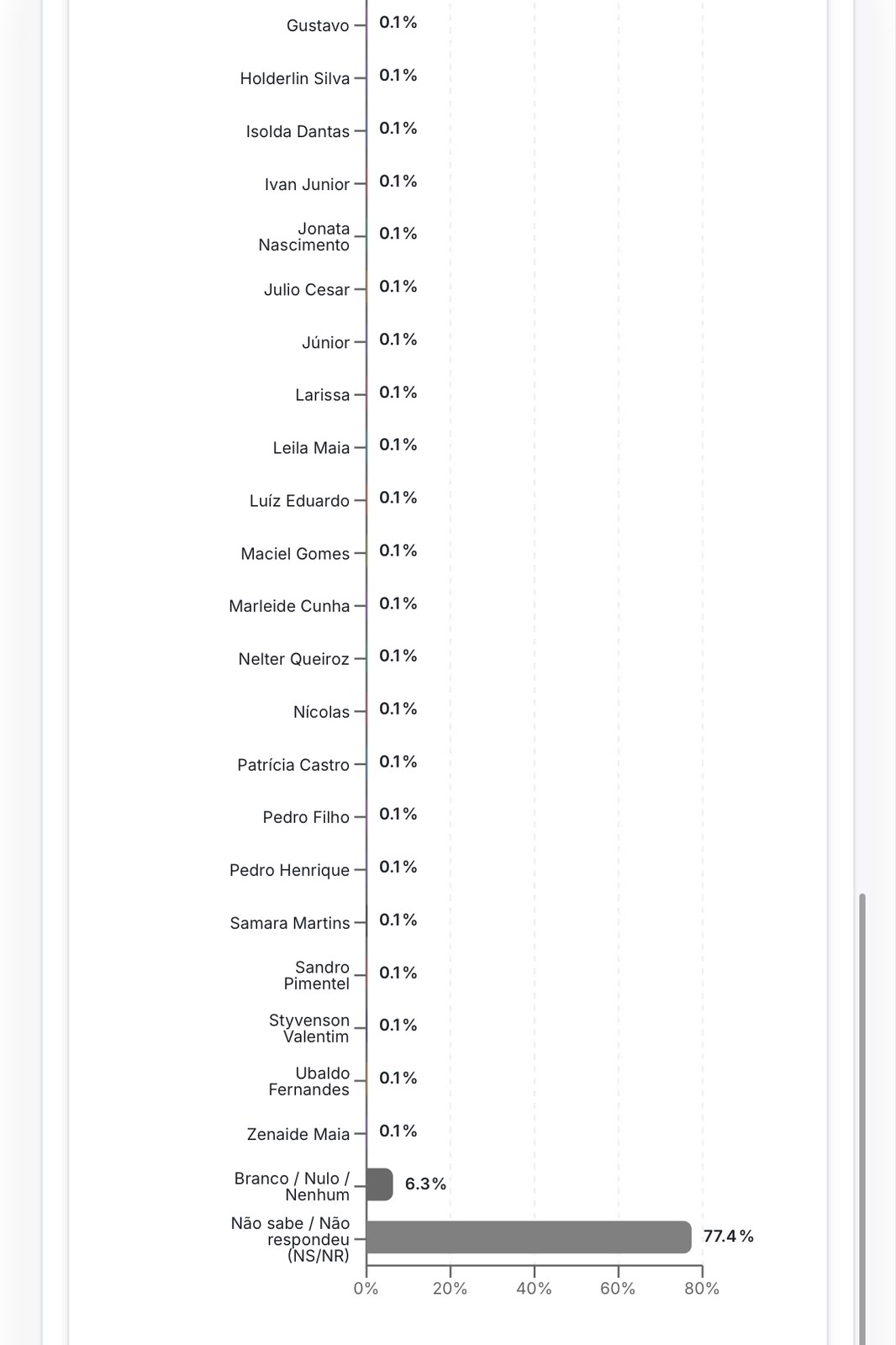Click the vertical scrollbar thumb
Viewport: 896px width, 1345px height.
coord(862,1119)
